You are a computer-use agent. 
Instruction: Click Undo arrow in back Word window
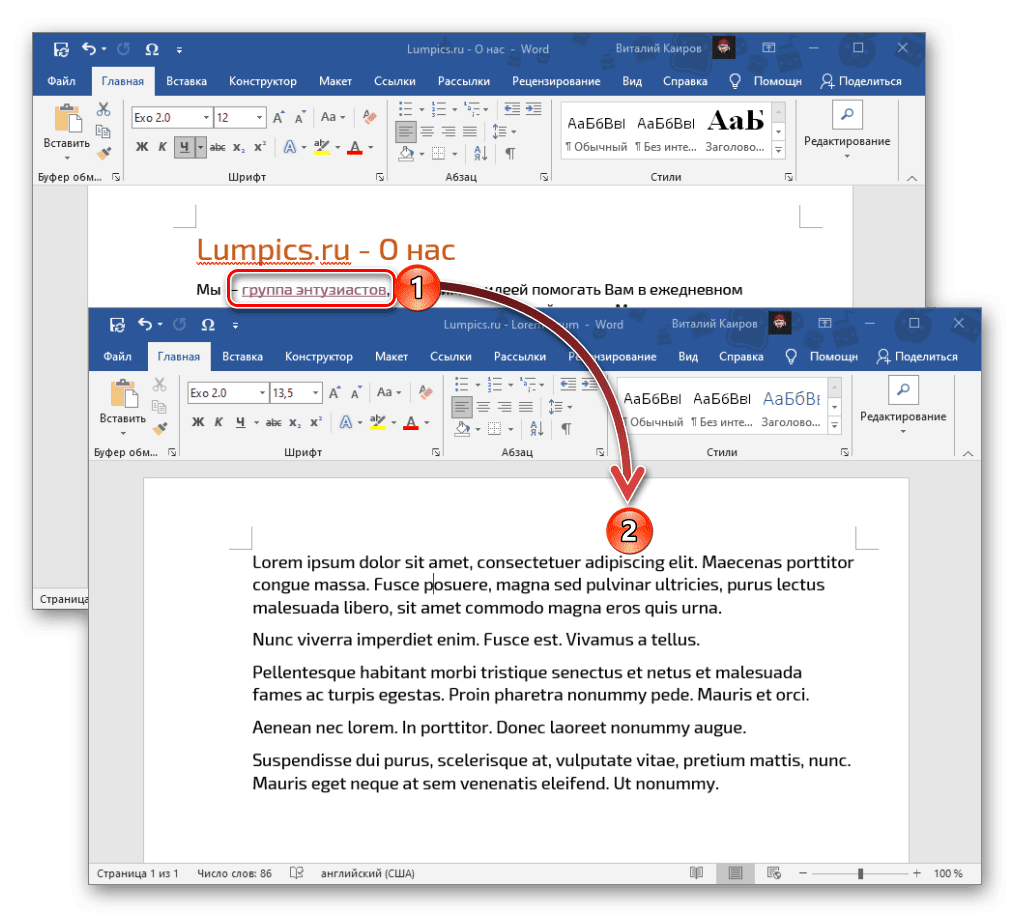click(x=89, y=49)
